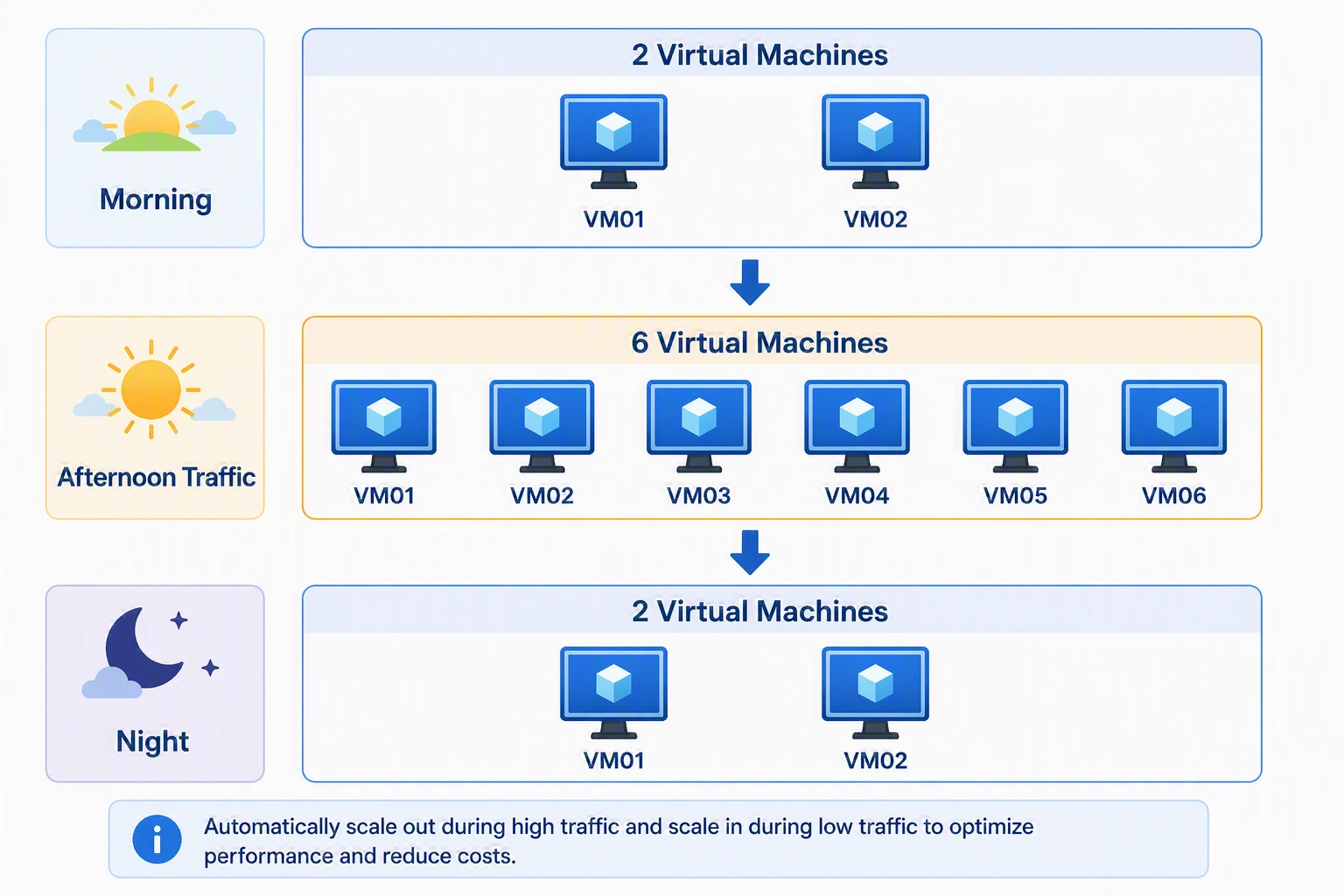Click the VM04 label
The width and height of the screenshot is (1344, 896).
click(x=857, y=496)
